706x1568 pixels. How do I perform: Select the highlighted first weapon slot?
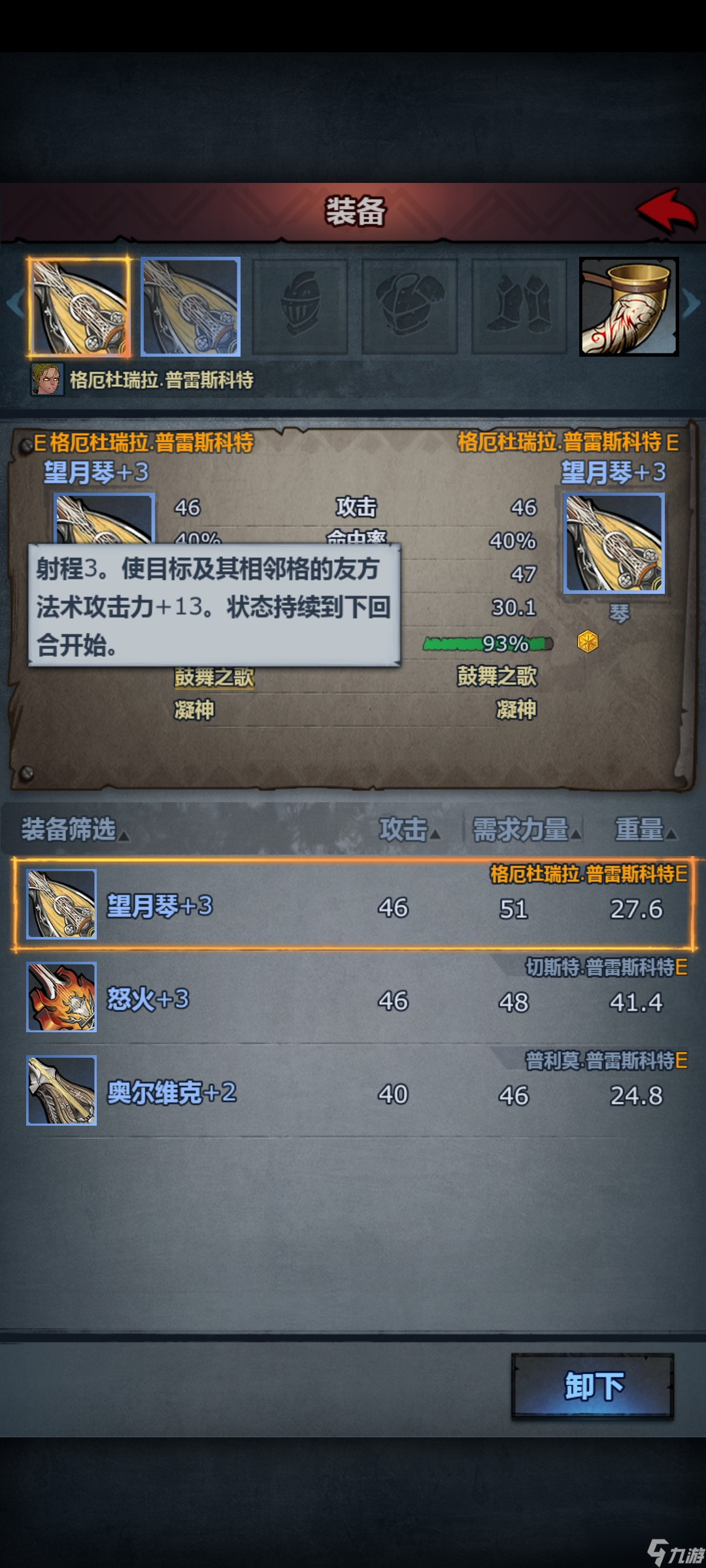coord(79,307)
